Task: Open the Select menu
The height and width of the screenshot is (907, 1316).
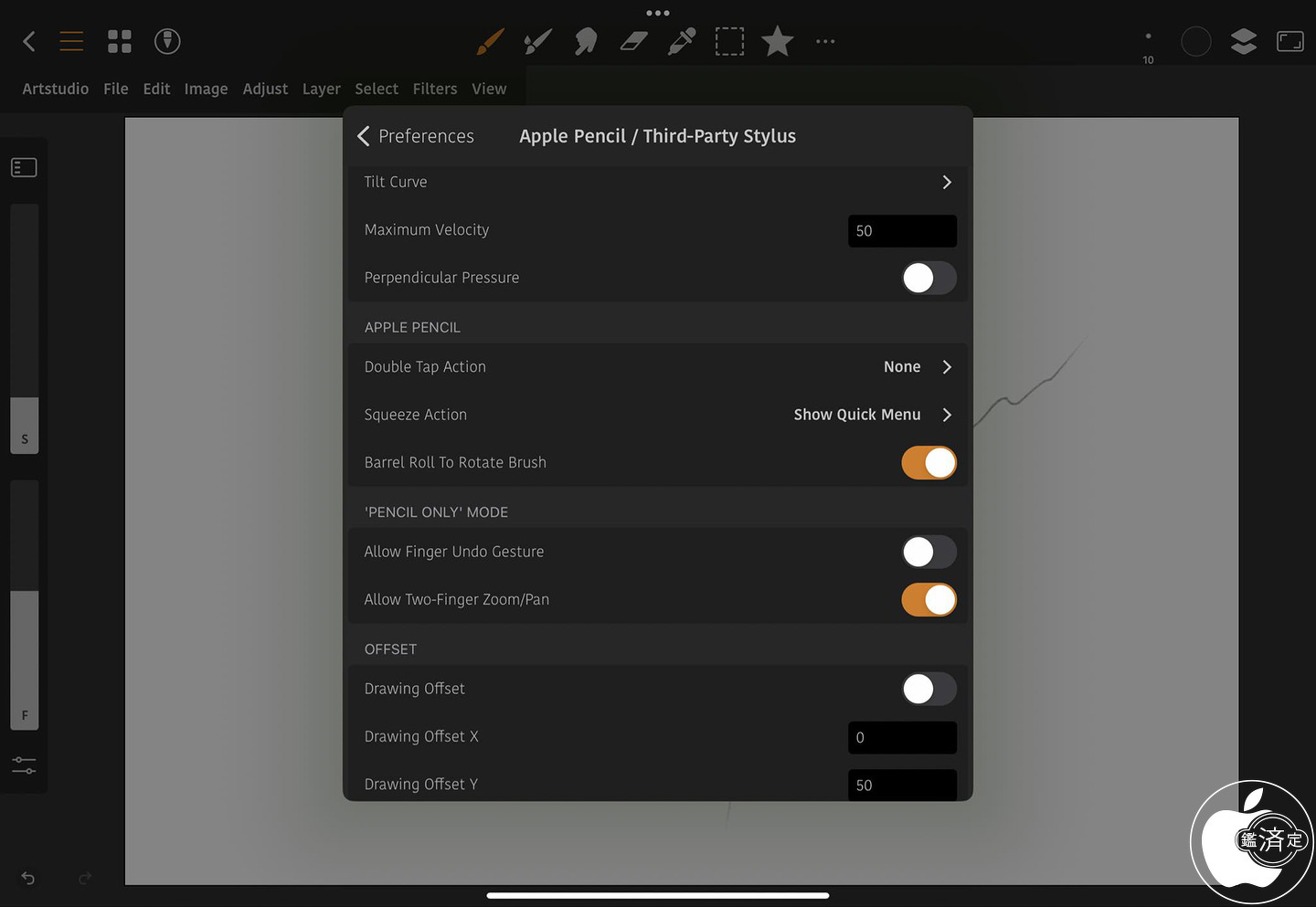Action: [x=377, y=89]
